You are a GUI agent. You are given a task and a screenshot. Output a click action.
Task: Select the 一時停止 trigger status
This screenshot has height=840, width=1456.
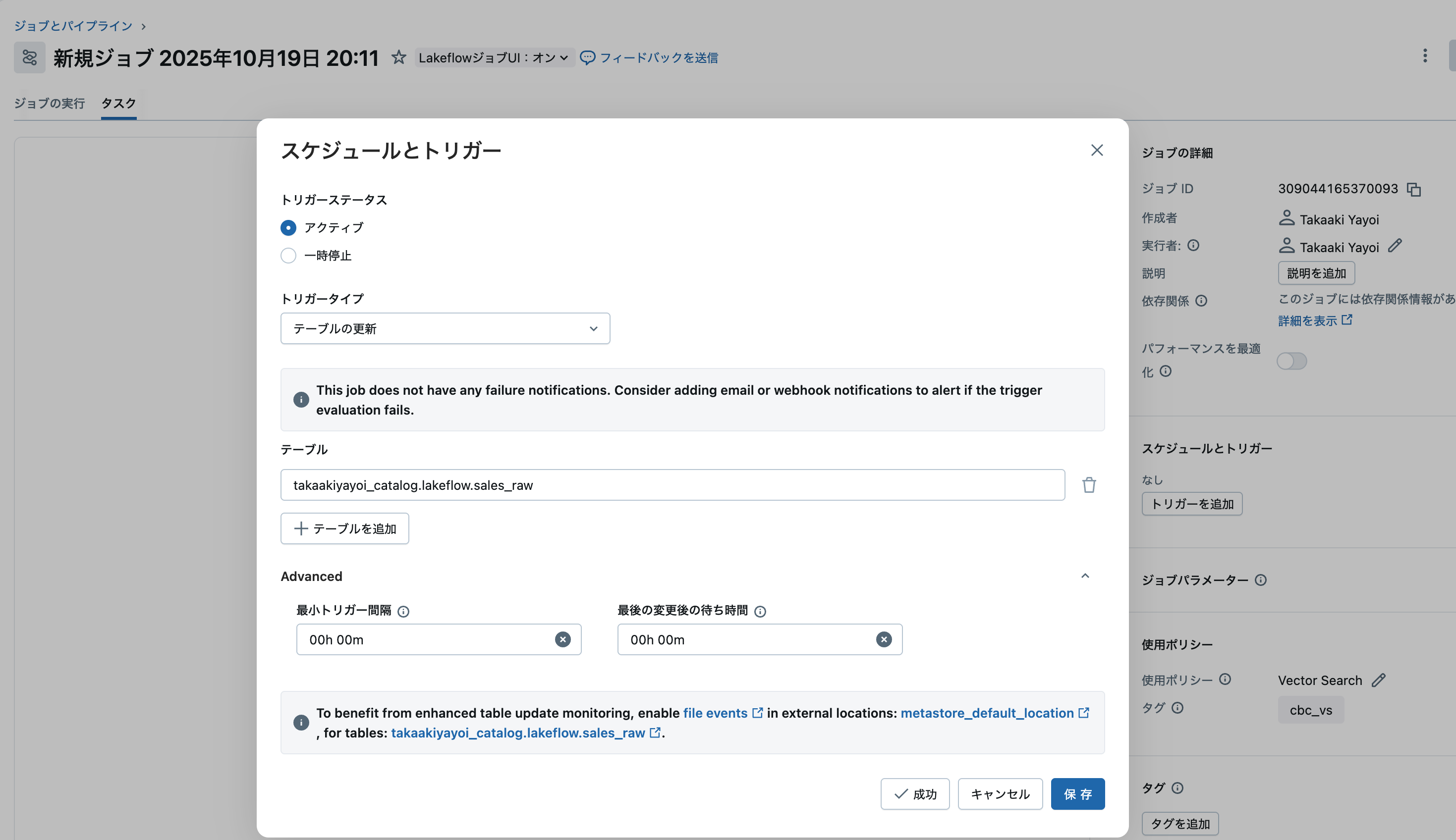point(288,255)
